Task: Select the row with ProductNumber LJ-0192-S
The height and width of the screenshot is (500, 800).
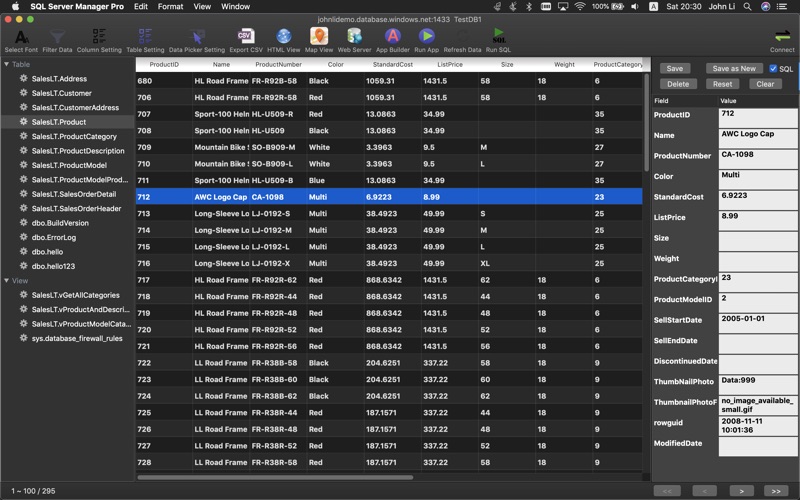Action: tap(389, 213)
